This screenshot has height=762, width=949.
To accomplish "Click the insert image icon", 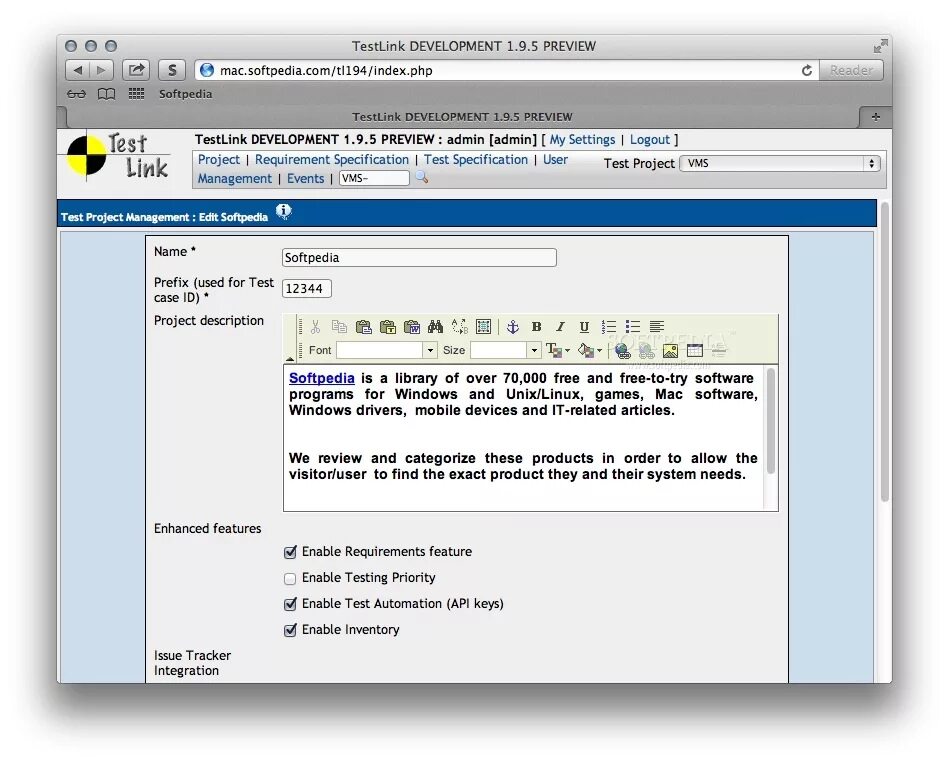I will tap(670, 350).
